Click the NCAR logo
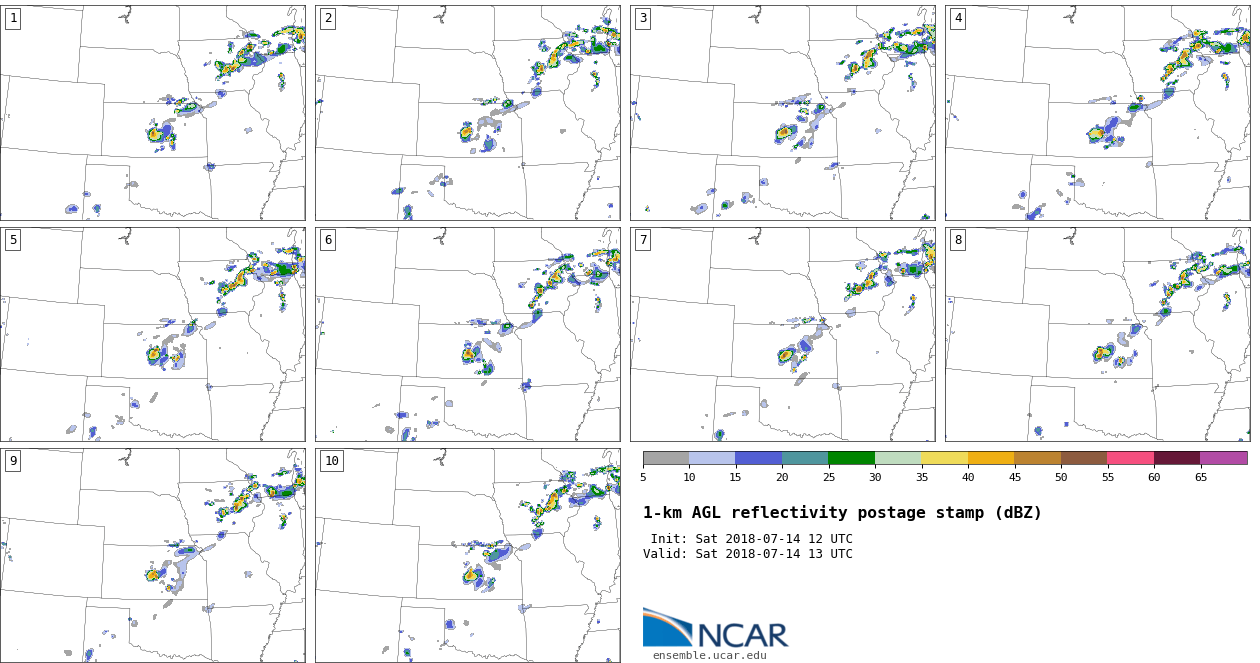Image resolution: width=1260 pixels, height=663 pixels. (x=715, y=628)
